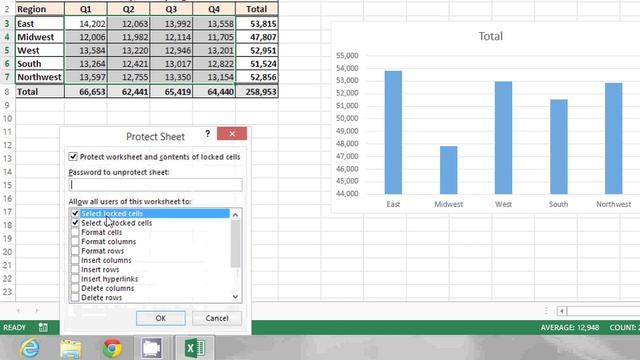Uncheck Select unlocked cells option
The width and height of the screenshot is (640, 360).
75,223
